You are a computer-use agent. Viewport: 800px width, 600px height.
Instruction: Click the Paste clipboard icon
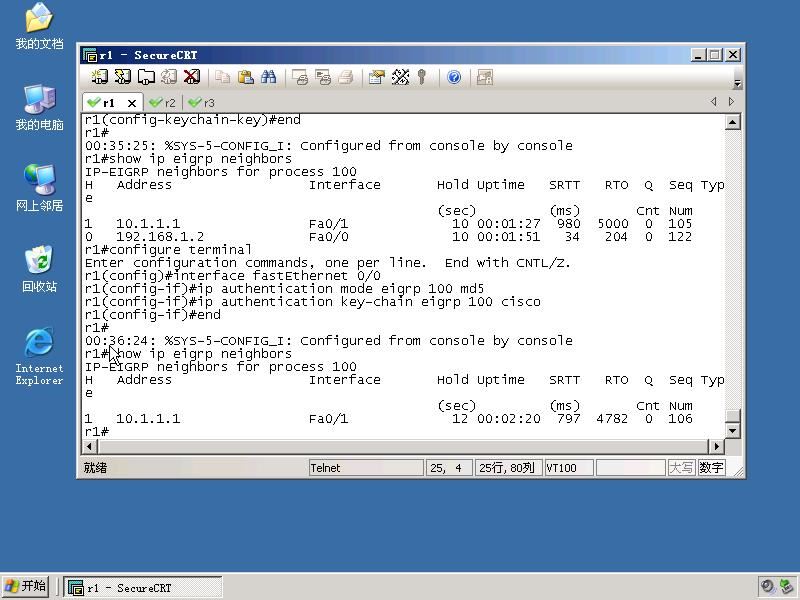tap(246, 77)
